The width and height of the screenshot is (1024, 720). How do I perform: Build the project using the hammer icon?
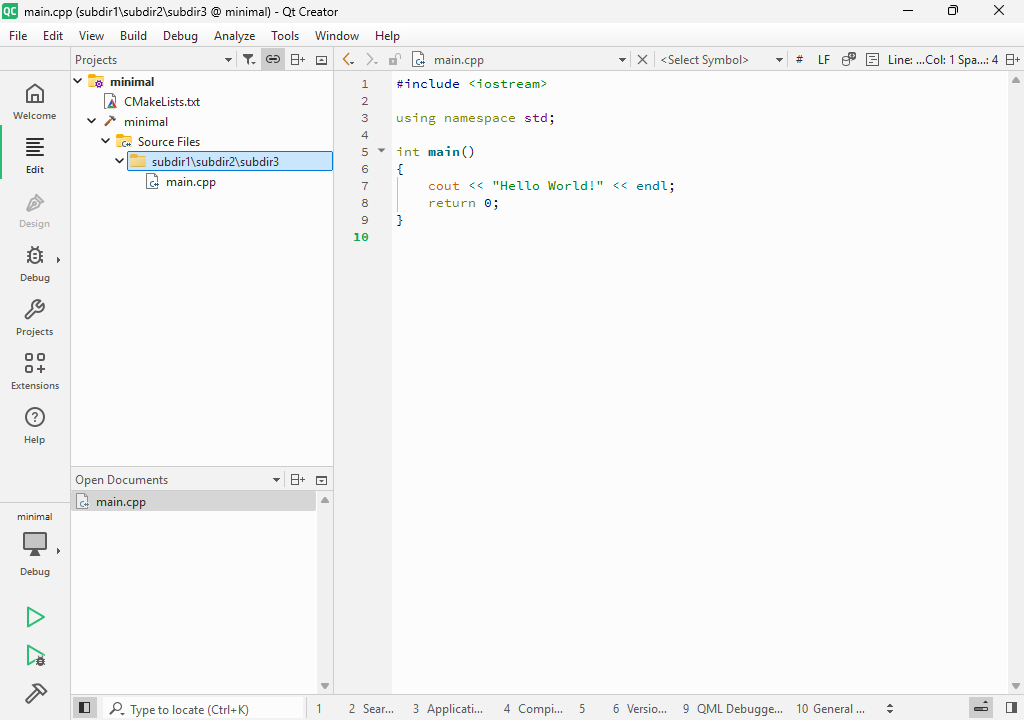click(x=34, y=693)
